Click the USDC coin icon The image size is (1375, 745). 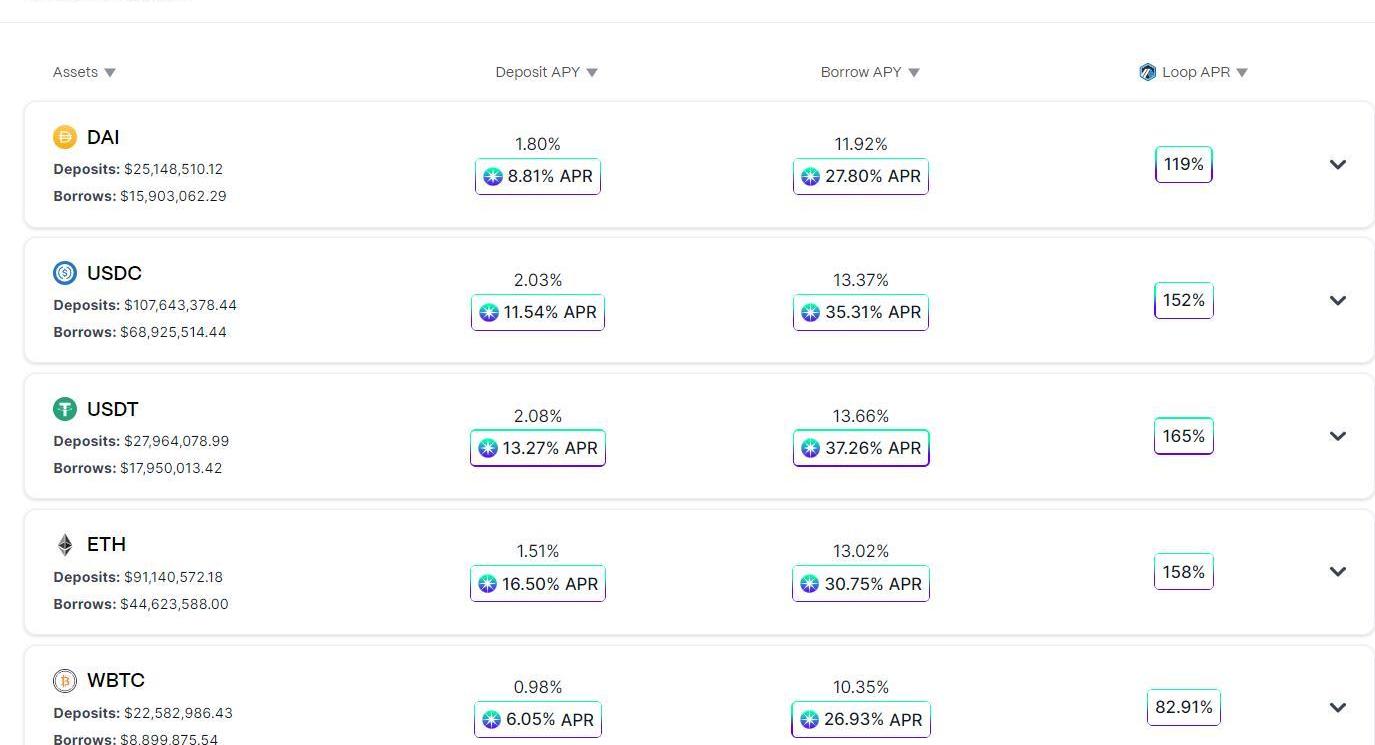point(65,273)
